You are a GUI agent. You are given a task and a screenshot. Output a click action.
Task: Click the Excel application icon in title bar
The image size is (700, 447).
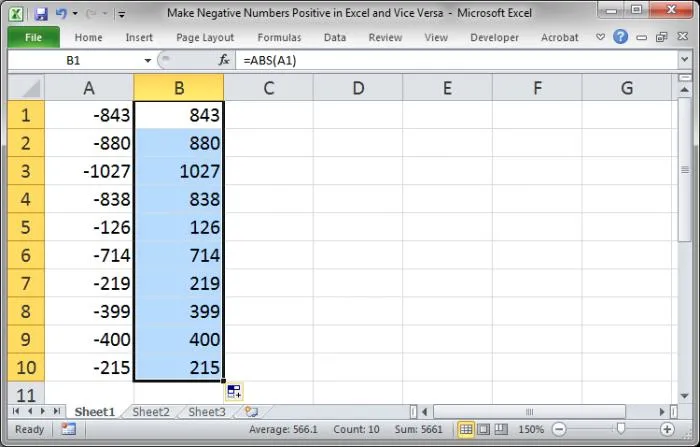(16, 13)
